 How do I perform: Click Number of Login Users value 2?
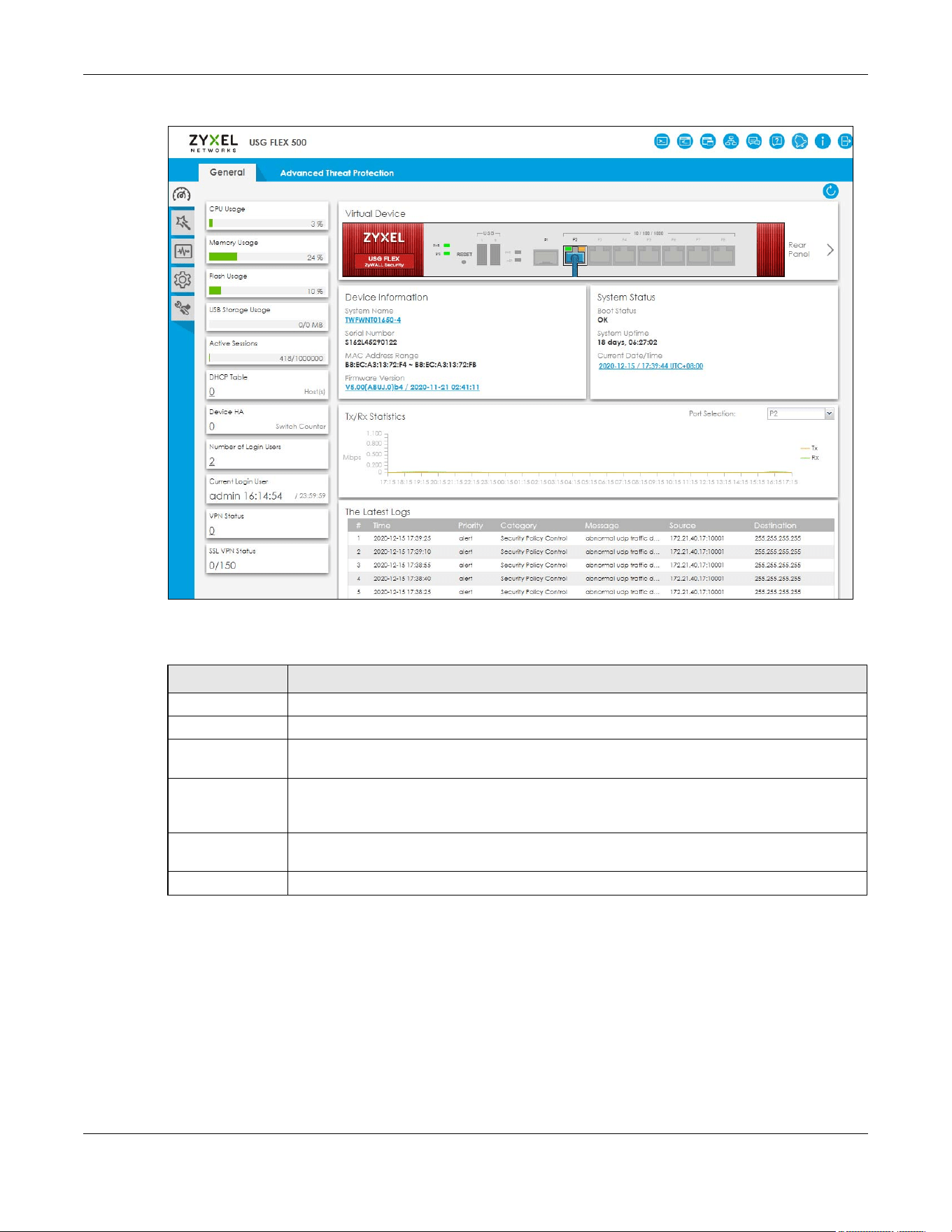tap(212, 462)
